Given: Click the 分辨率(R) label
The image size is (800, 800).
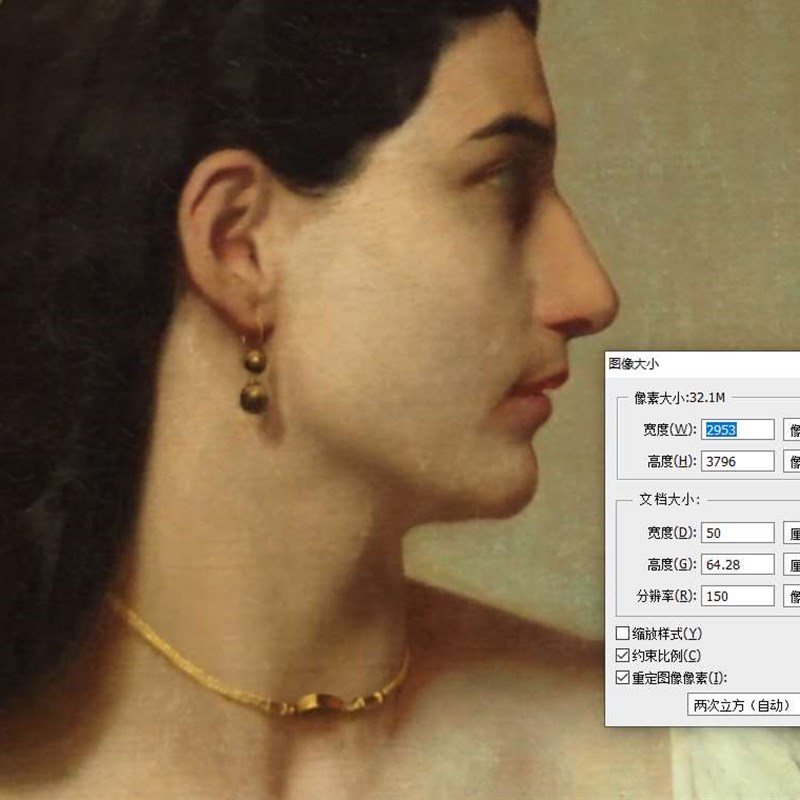Looking at the screenshot, I should 666,596.
